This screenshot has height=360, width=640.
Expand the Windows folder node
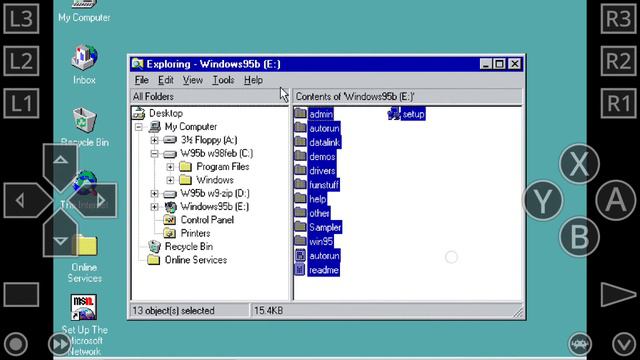point(170,180)
